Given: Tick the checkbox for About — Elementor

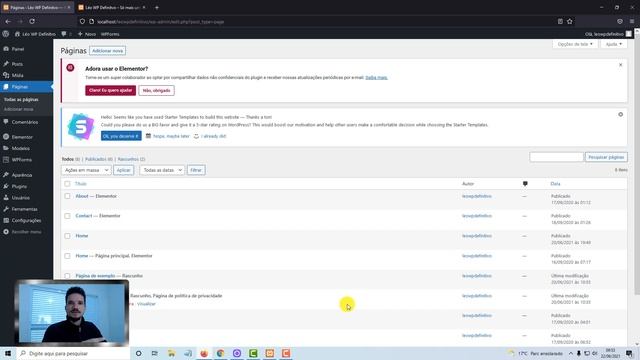Looking at the screenshot, I should click(67, 196).
